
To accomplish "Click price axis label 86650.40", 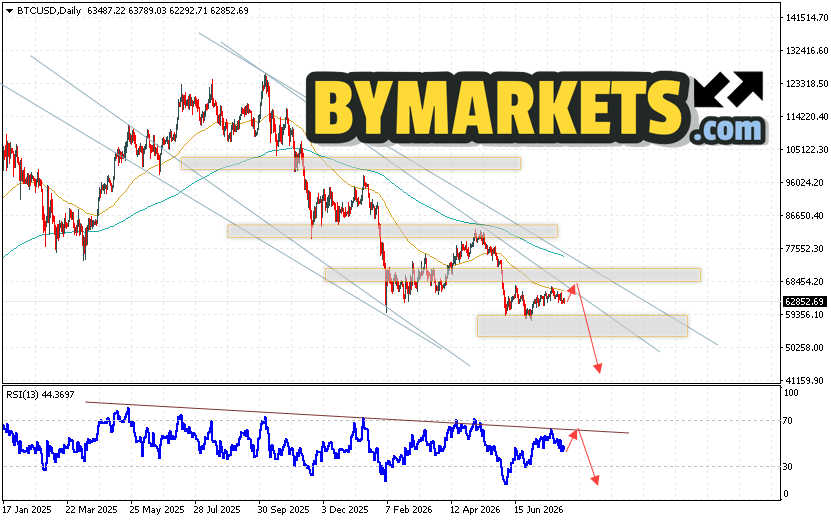I will click(805, 215).
